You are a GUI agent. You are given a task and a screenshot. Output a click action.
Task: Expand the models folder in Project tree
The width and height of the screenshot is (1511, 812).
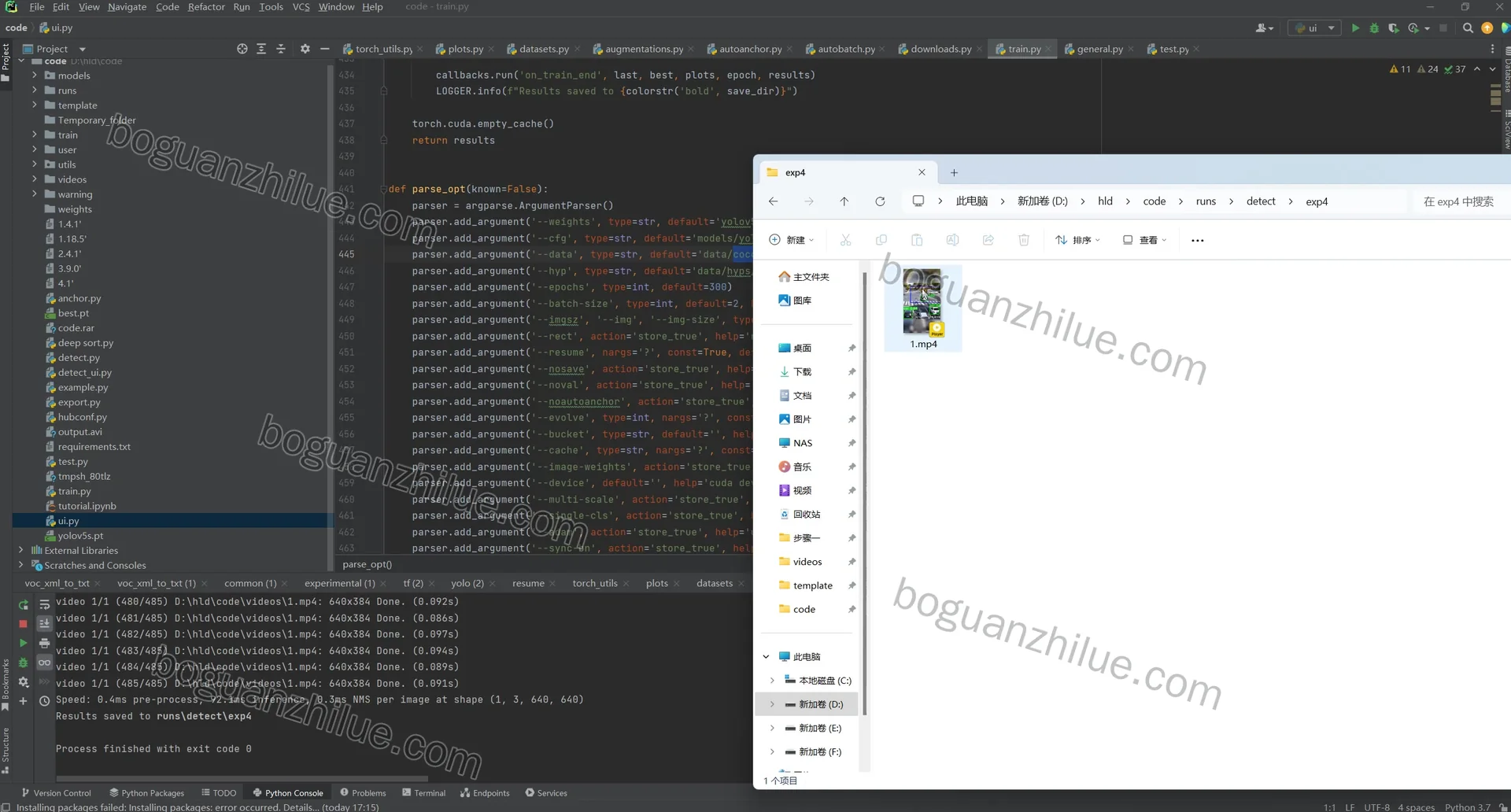pos(35,76)
